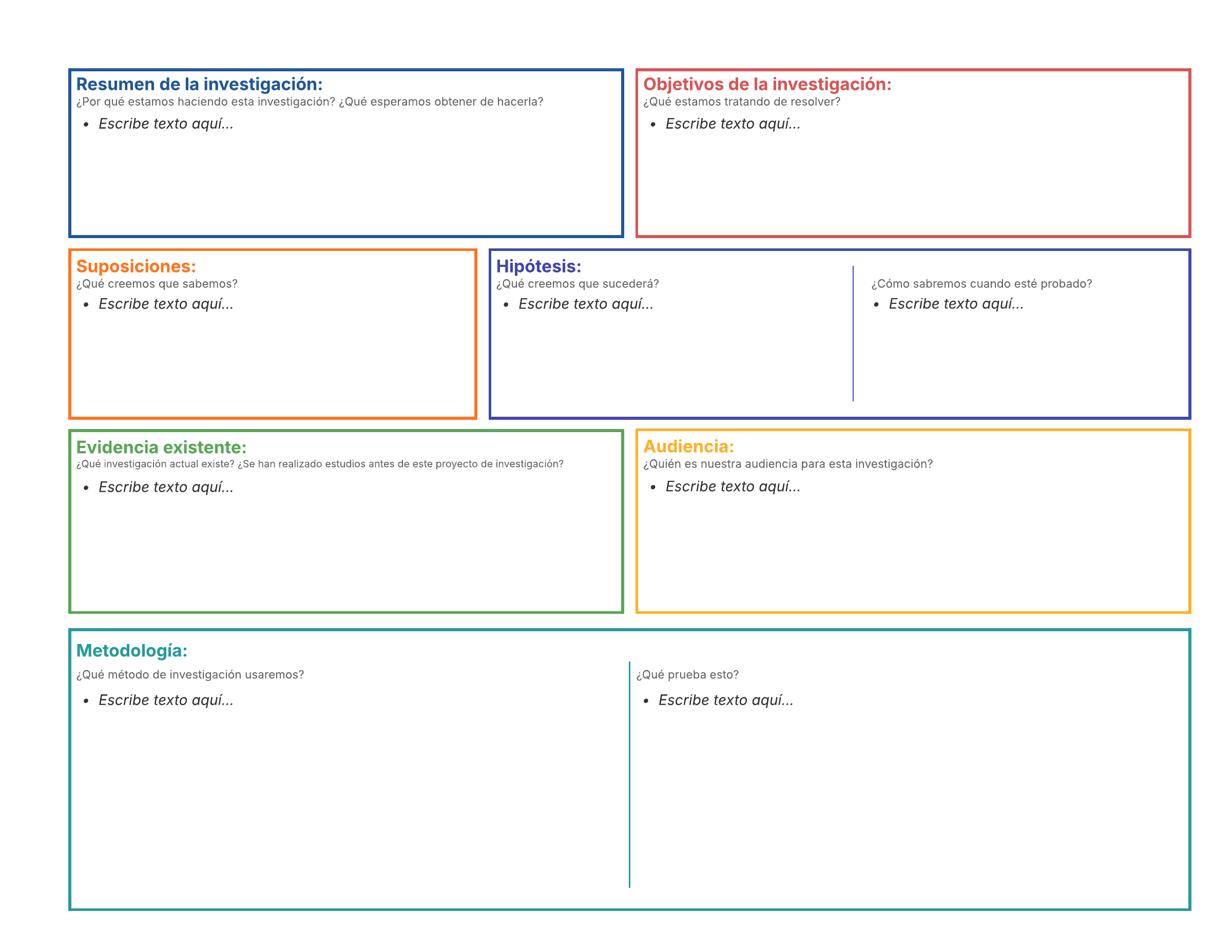
Task: Click the 'Evidencia existente' green heading
Action: pos(161,447)
